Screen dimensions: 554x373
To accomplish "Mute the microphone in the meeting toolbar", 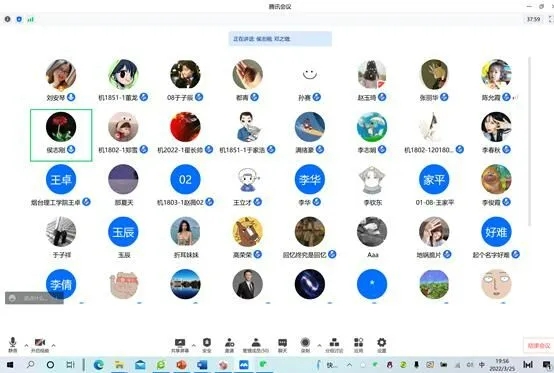I will (13, 344).
